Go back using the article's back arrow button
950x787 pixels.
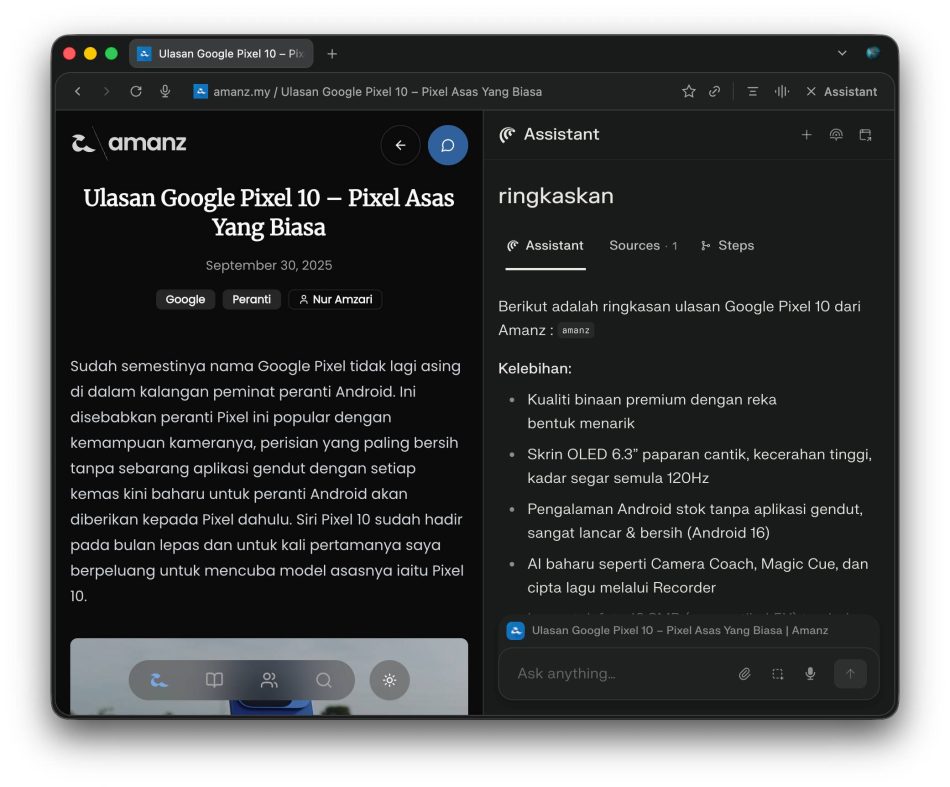point(400,145)
